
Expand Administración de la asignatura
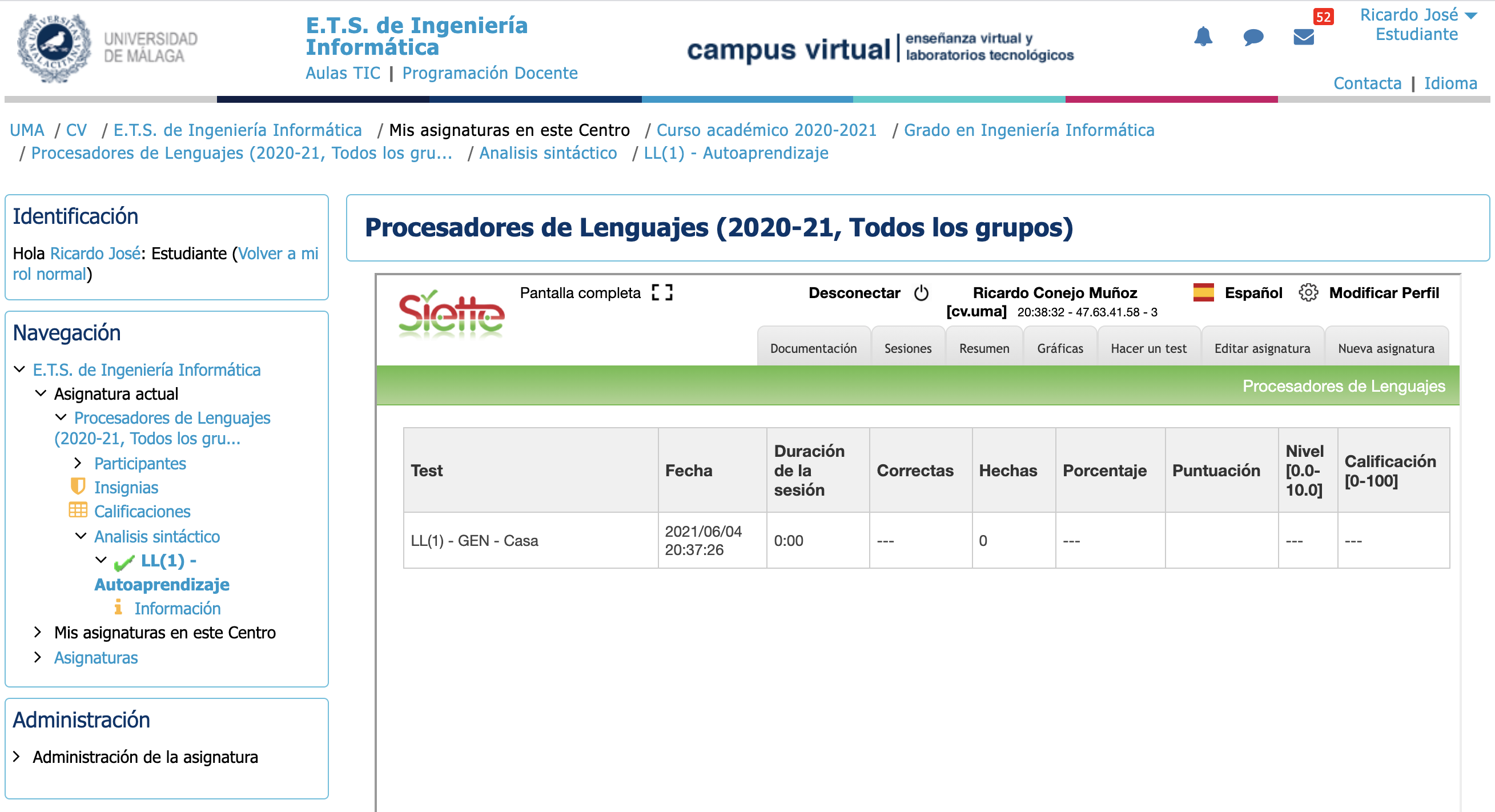pos(17,756)
